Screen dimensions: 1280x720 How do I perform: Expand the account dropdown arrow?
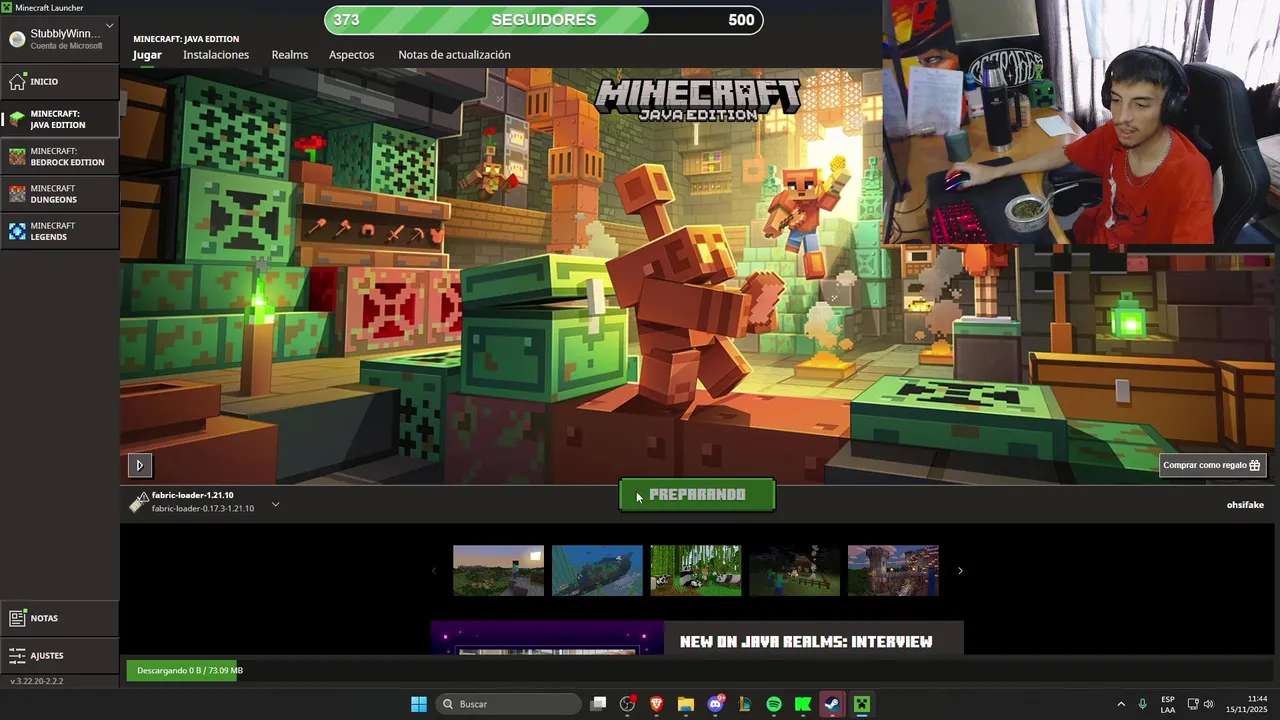109,26
